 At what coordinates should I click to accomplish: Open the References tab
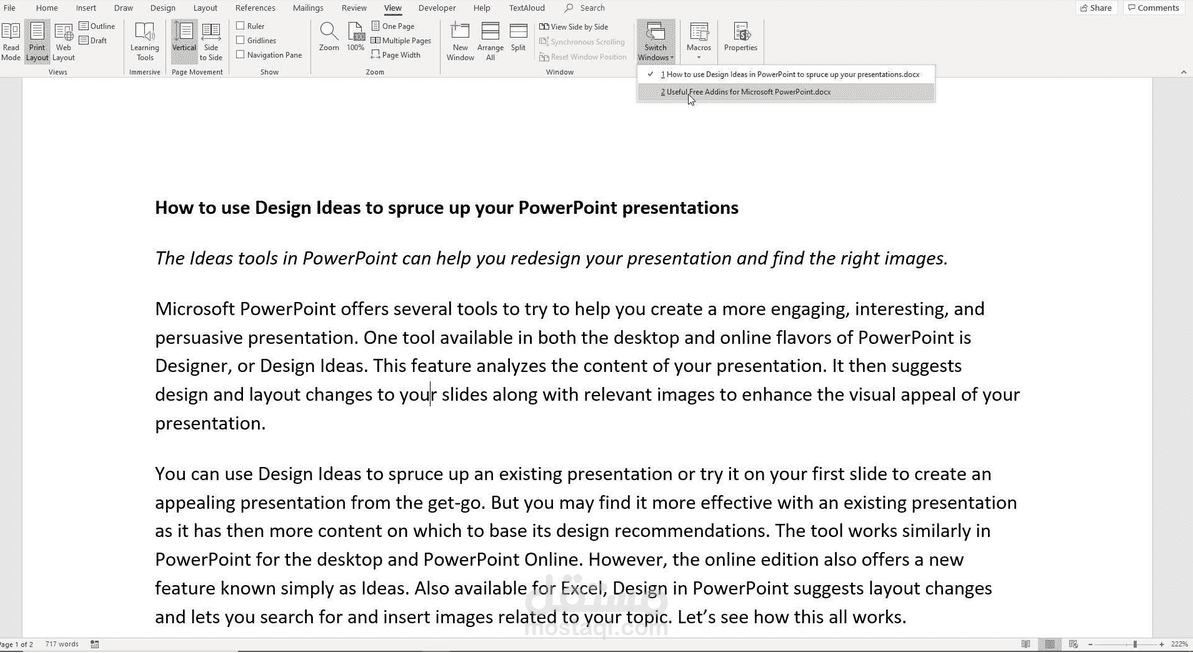255,8
